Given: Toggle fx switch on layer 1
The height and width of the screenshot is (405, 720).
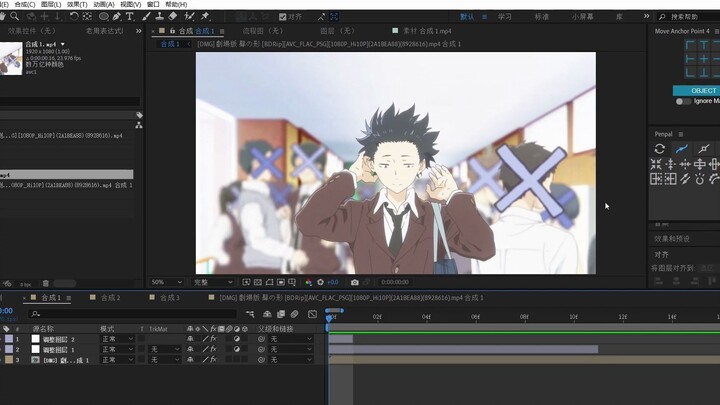Looking at the screenshot, I should 213,339.
